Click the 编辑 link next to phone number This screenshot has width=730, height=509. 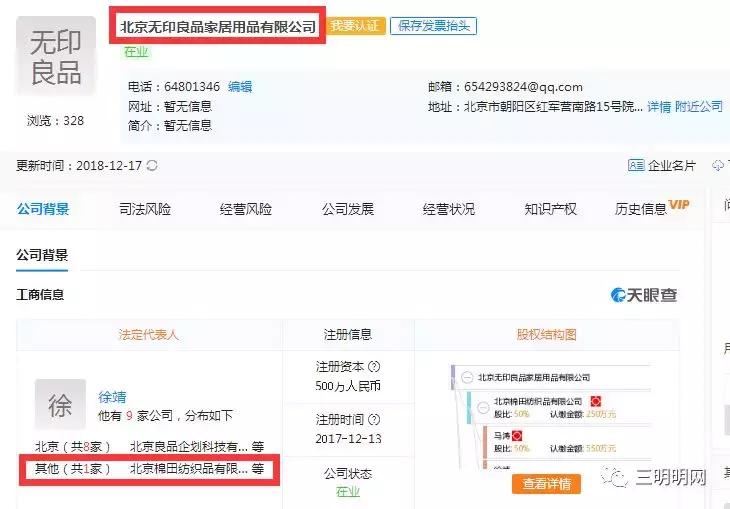240,87
